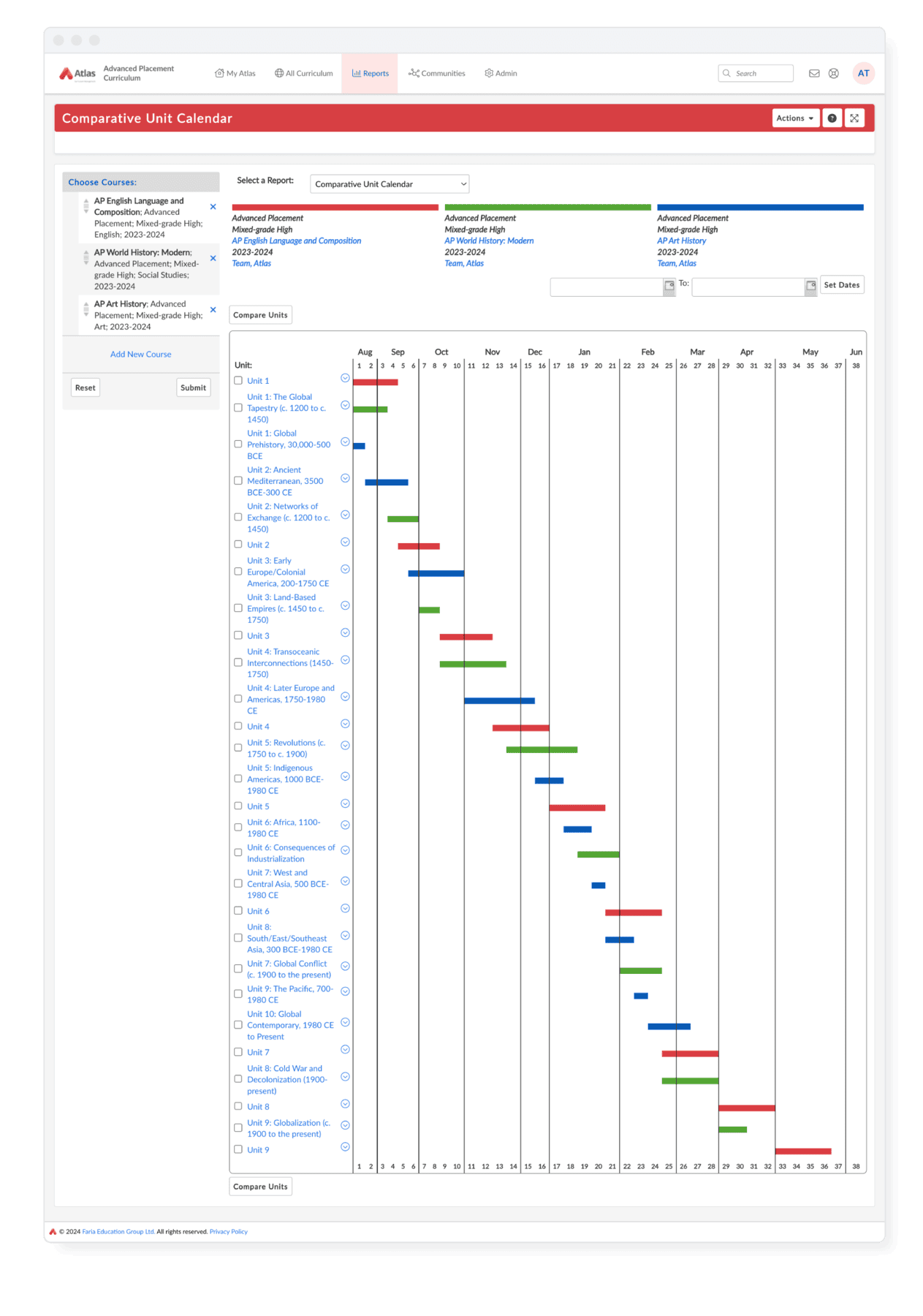923x1316 pixels.
Task: Open the Select a Report dropdown
Action: (x=390, y=184)
